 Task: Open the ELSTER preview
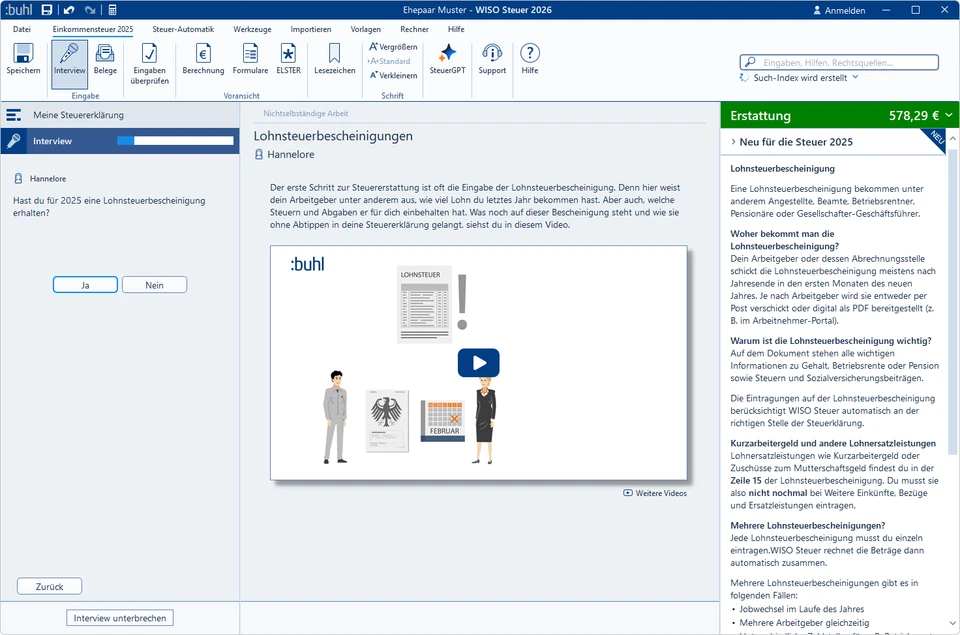click(x=288, y=59)
